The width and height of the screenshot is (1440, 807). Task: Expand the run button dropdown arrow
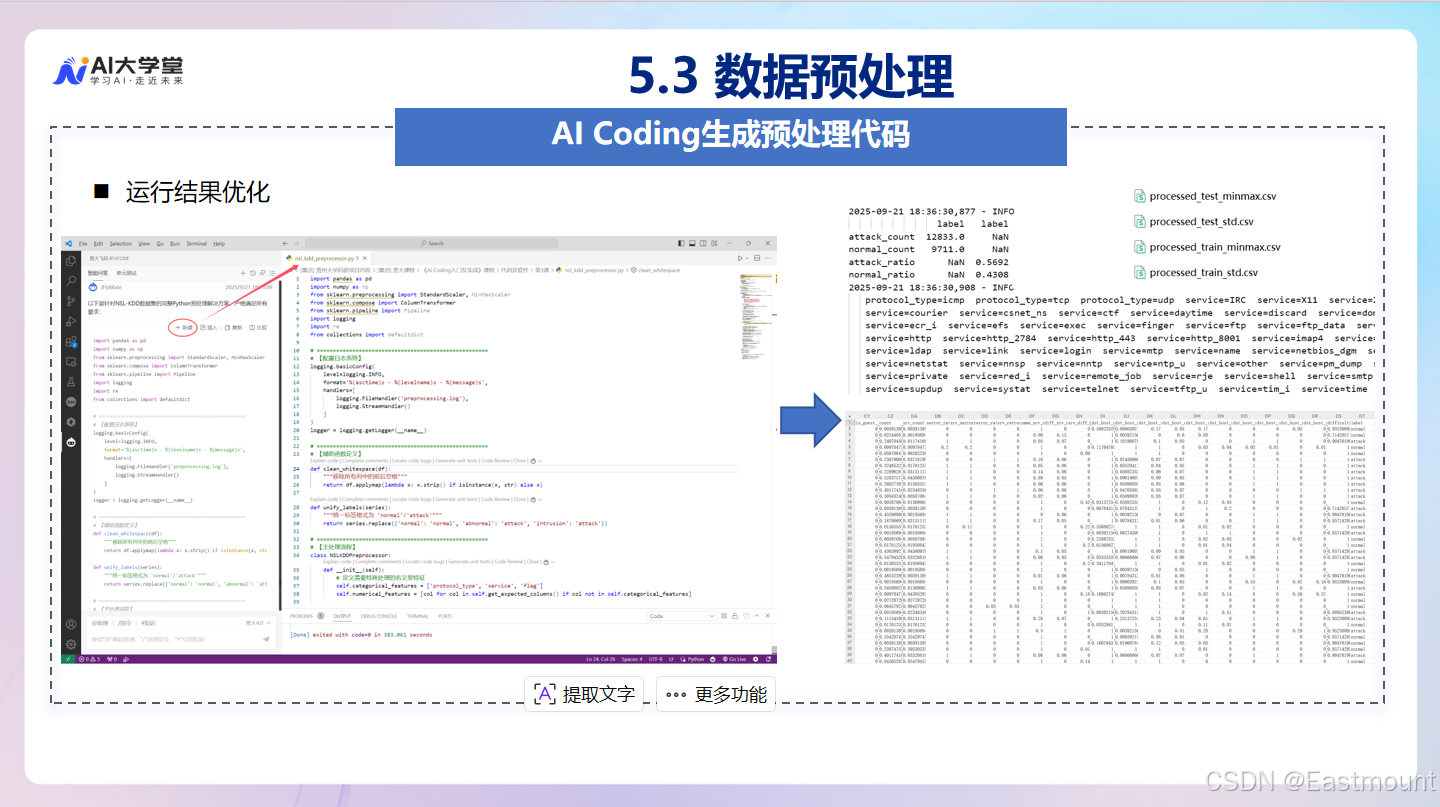[x=747, y=258]
